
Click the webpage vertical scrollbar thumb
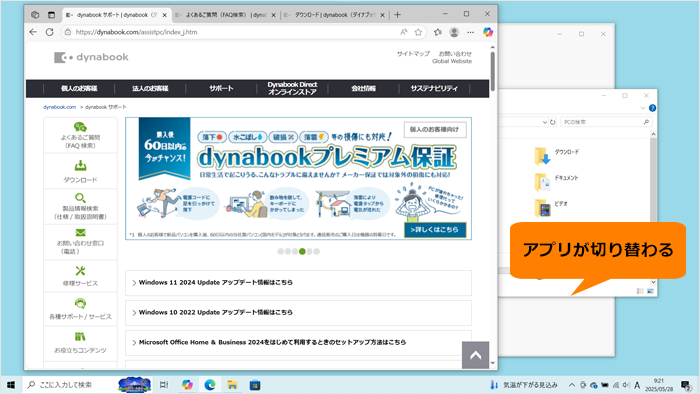coord(492,71)
